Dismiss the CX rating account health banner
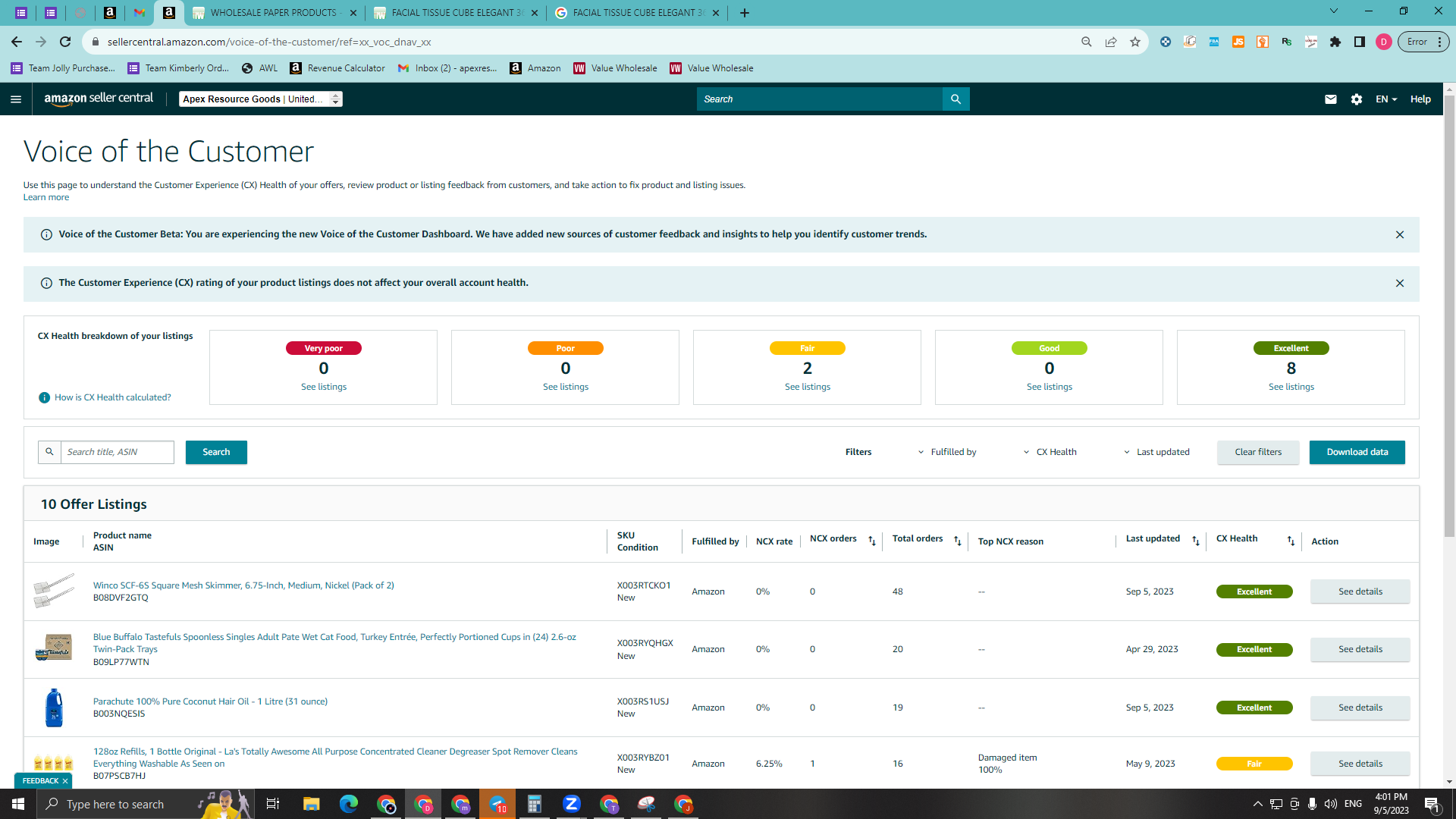 coord(1400,283)
